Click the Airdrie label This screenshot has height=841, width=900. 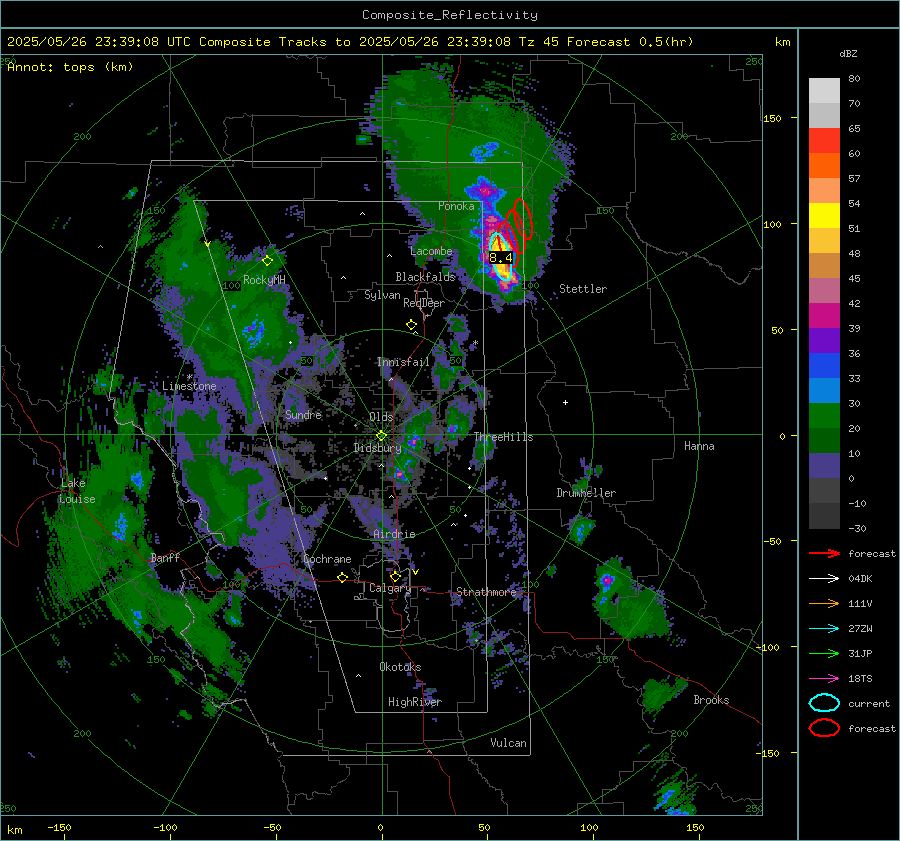click(394, 534)
